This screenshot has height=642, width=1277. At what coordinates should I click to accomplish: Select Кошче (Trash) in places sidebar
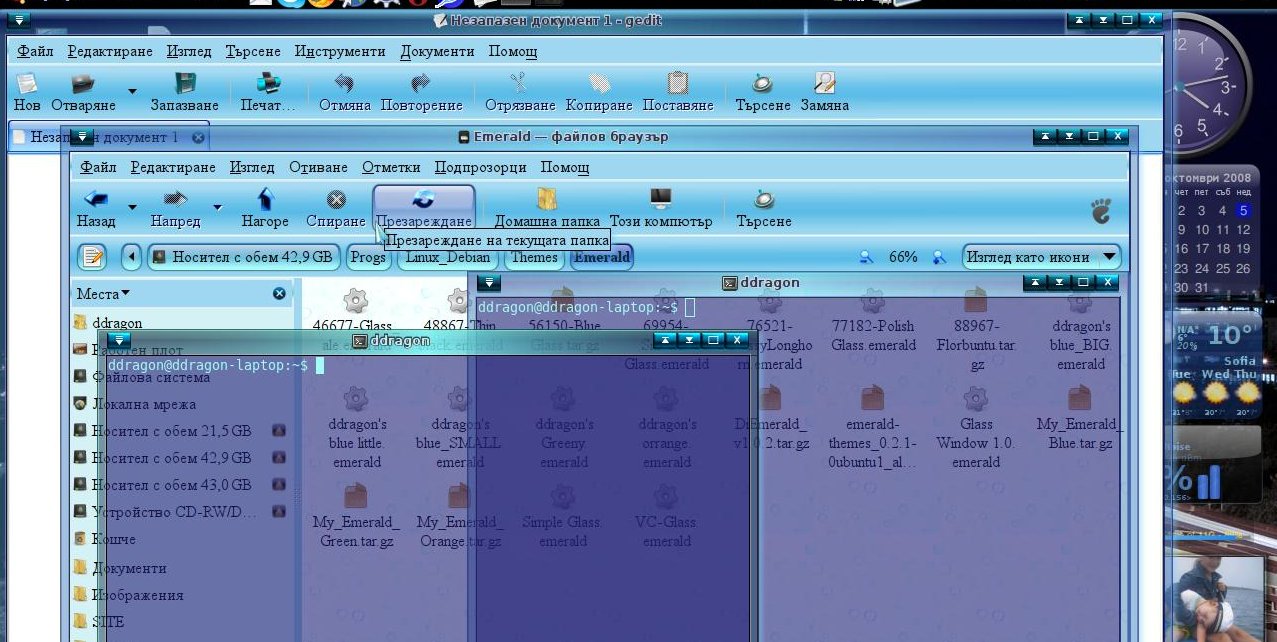pos(113,539)
